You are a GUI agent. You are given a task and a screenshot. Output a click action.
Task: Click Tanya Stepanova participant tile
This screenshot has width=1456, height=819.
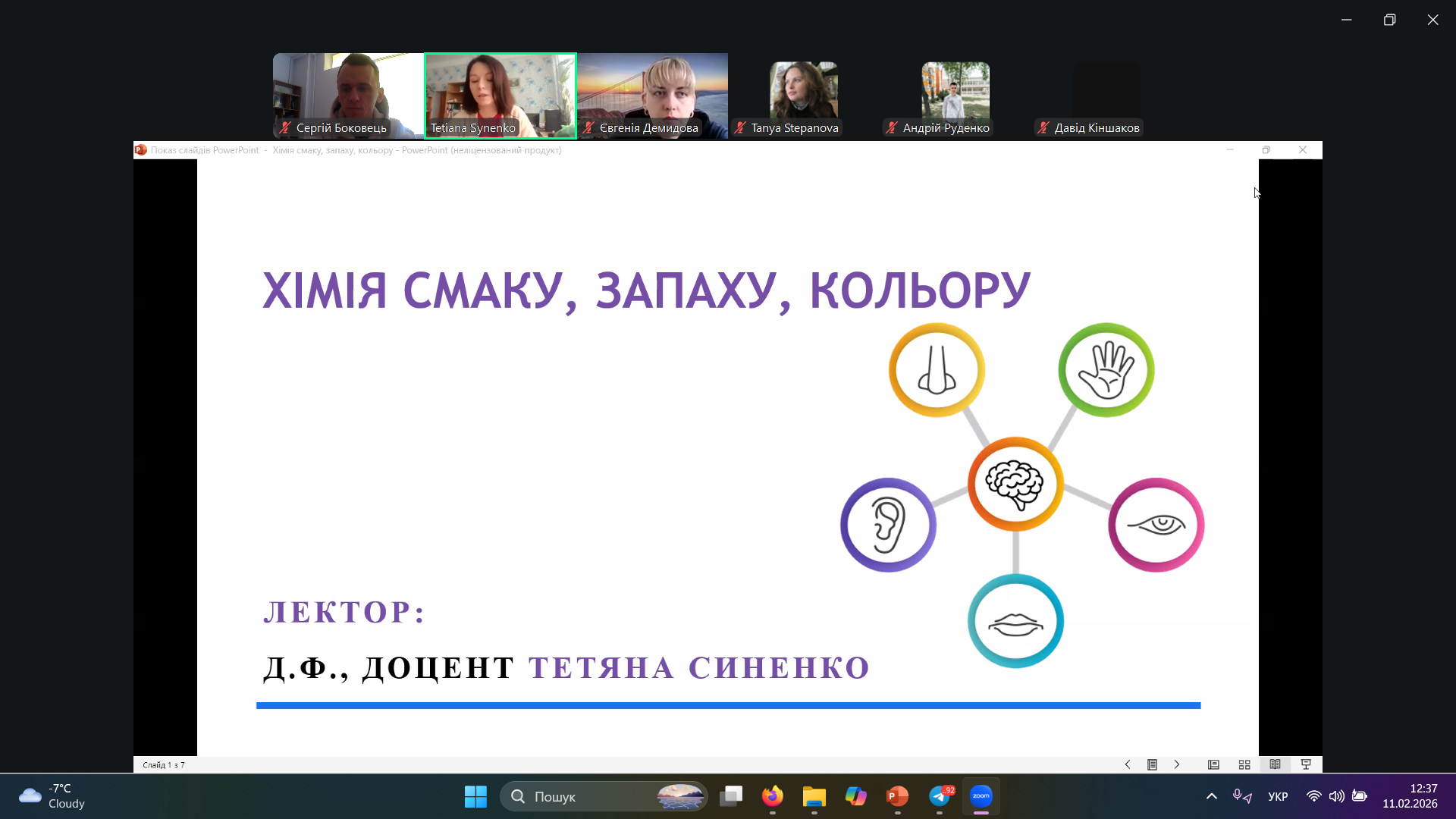point(803,95)
